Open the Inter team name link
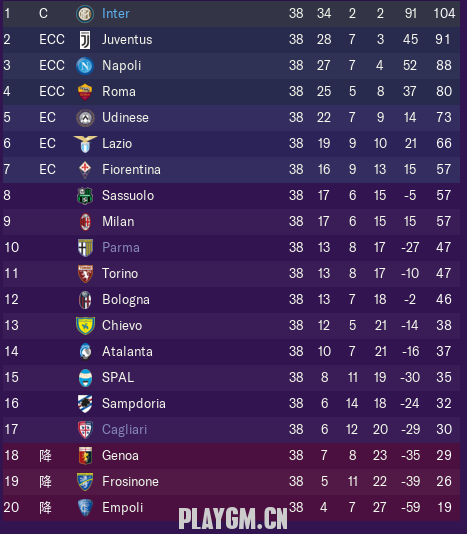The width and height of the screenshot is (467, 534). [x=116, y=14]
